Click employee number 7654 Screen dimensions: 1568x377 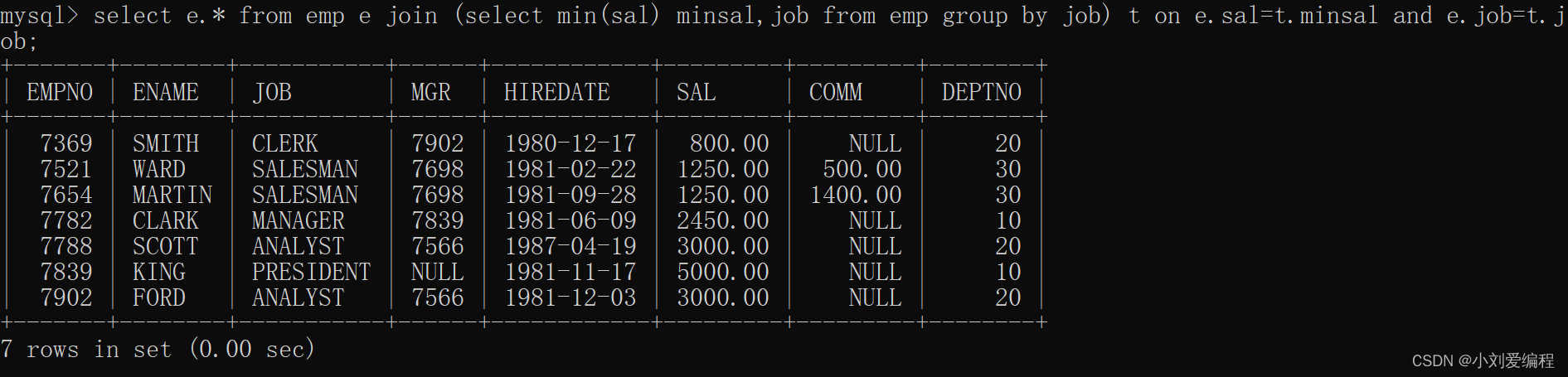(x=66, y=195)
